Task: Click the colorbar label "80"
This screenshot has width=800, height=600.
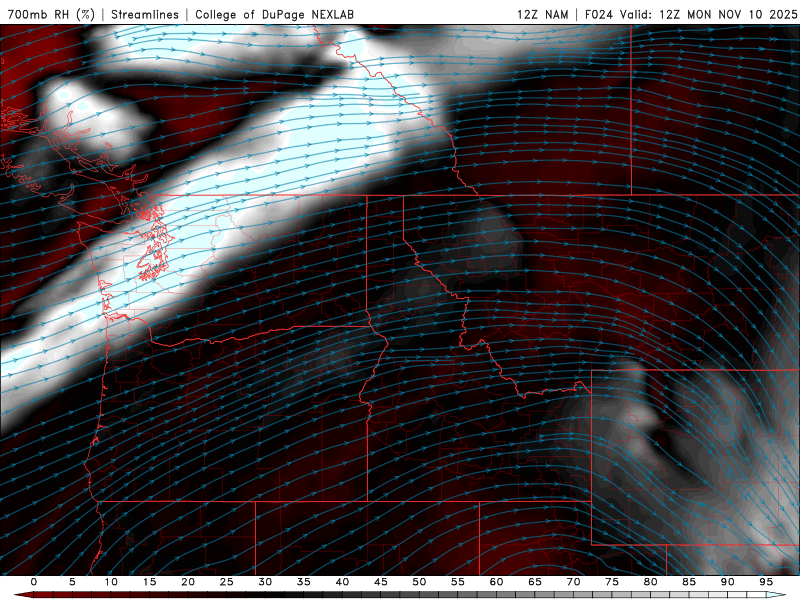Action: coord(651,582)
